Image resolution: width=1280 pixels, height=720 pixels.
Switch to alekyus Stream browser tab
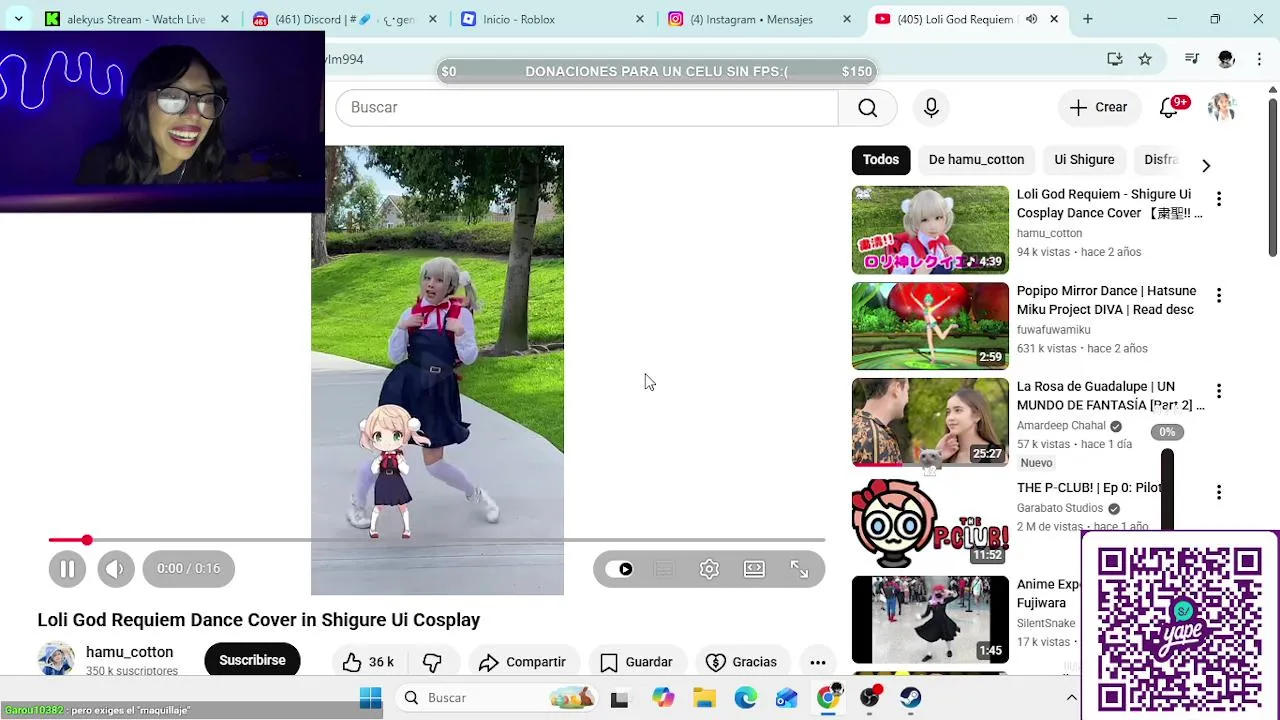click(x=136, y=19)
